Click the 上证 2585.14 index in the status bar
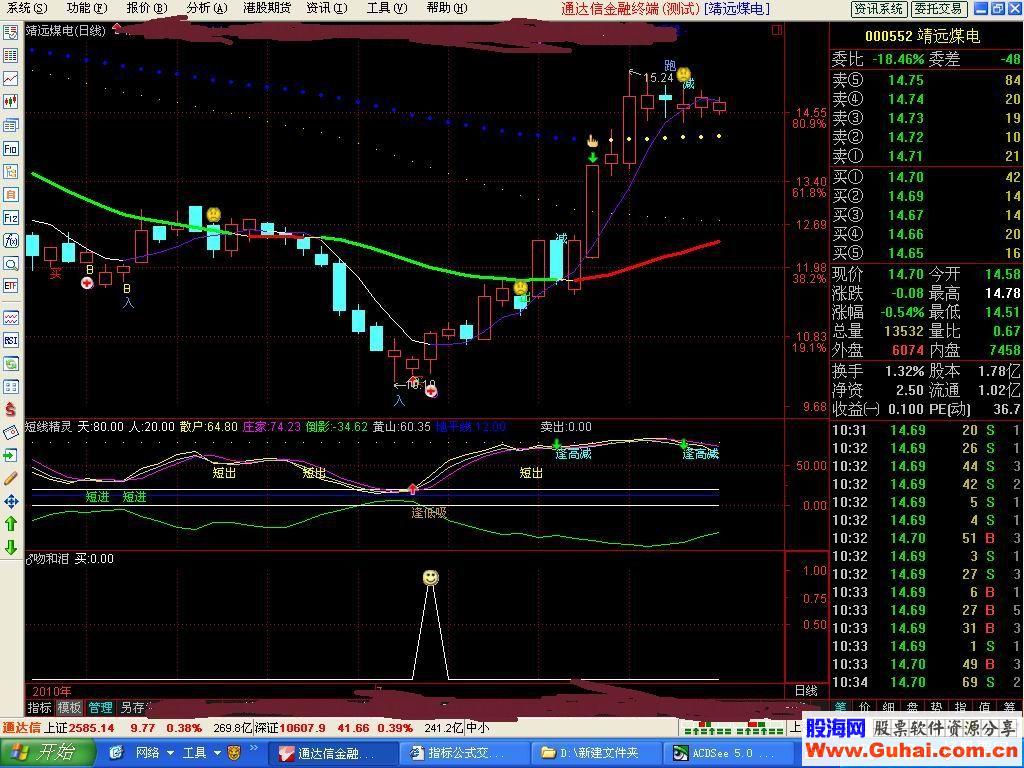This screenshot has width=1024, height=768. (79, 728)
